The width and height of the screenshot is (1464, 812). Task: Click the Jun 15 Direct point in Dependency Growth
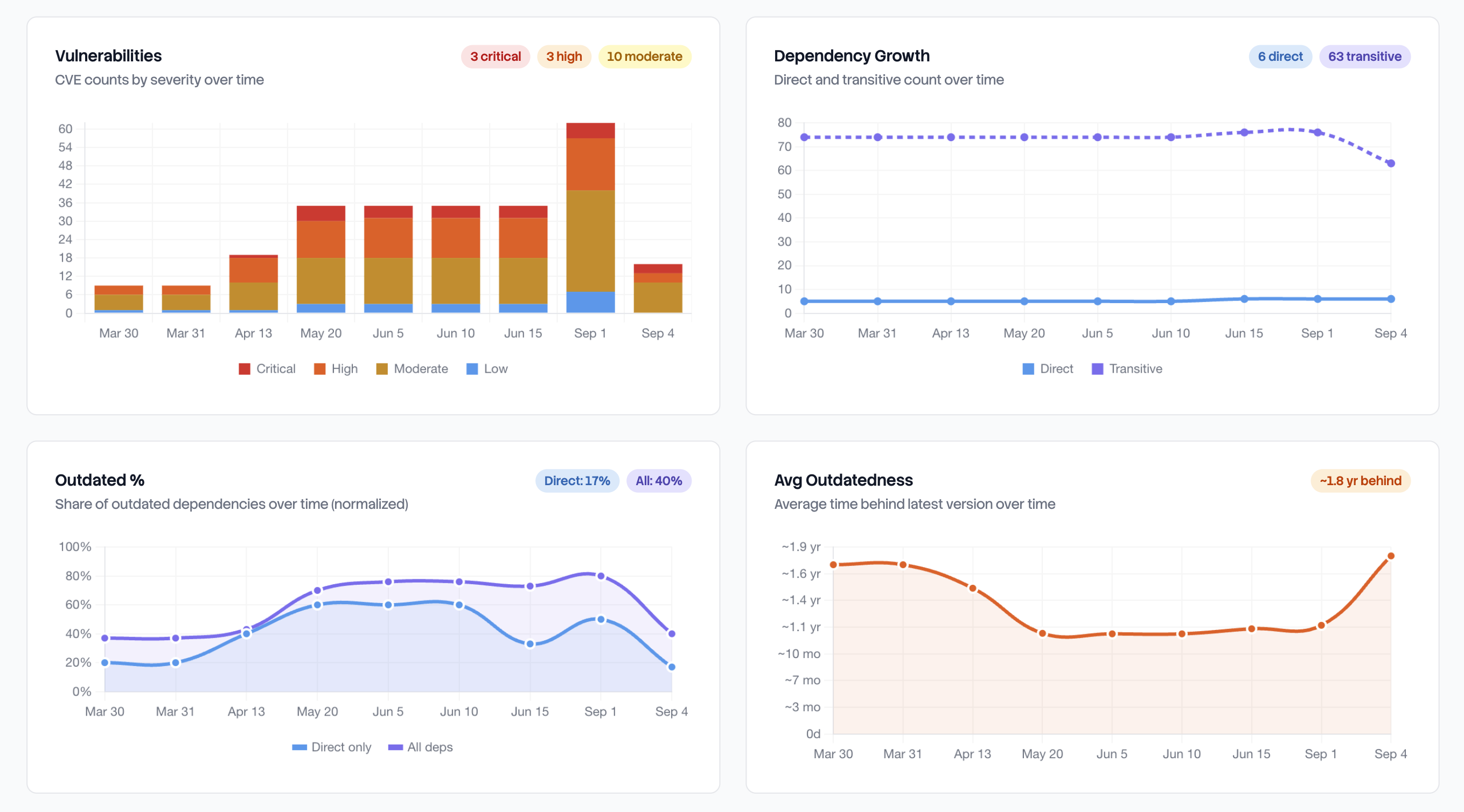click(1244, 299)
